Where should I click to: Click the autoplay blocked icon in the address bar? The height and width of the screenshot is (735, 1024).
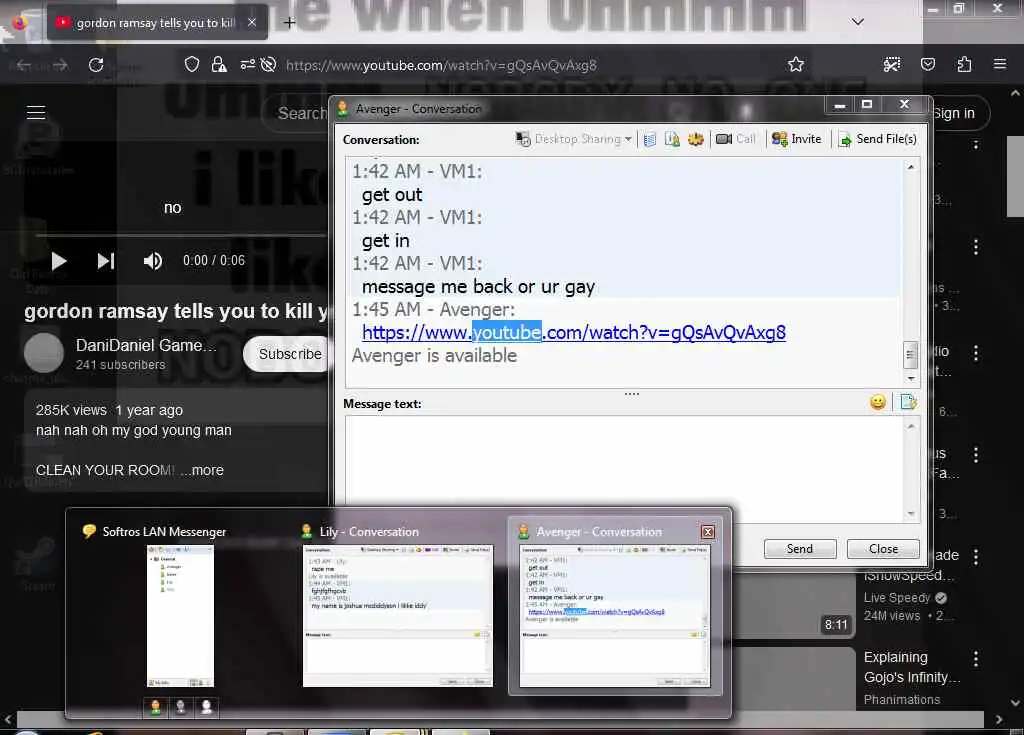click(x=268, y=65)
